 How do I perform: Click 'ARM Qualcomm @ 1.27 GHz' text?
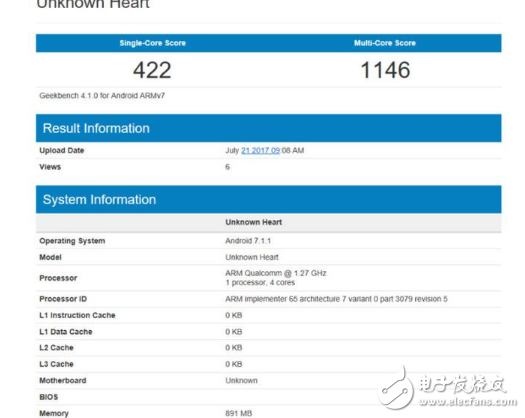click(276, 273)
